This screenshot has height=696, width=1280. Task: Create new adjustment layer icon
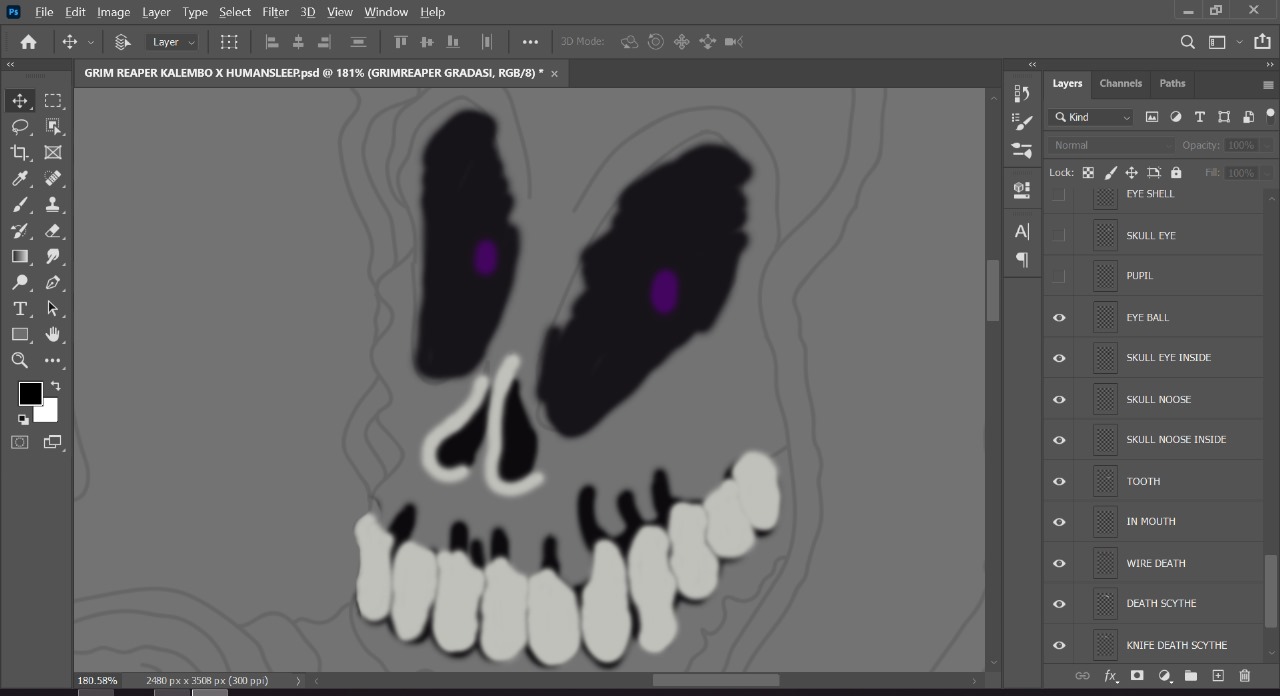(1164, 676)
